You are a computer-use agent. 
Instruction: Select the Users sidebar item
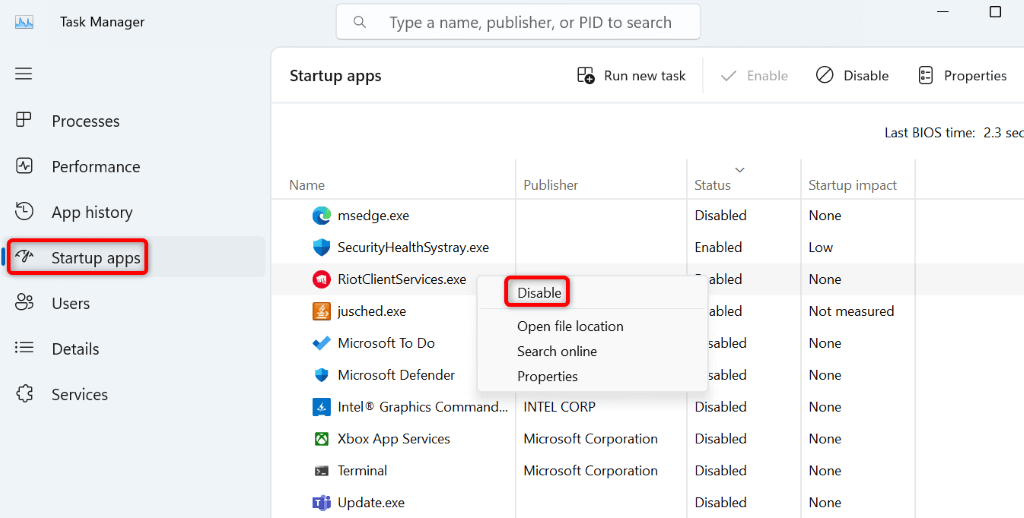[x=70, y=303]
